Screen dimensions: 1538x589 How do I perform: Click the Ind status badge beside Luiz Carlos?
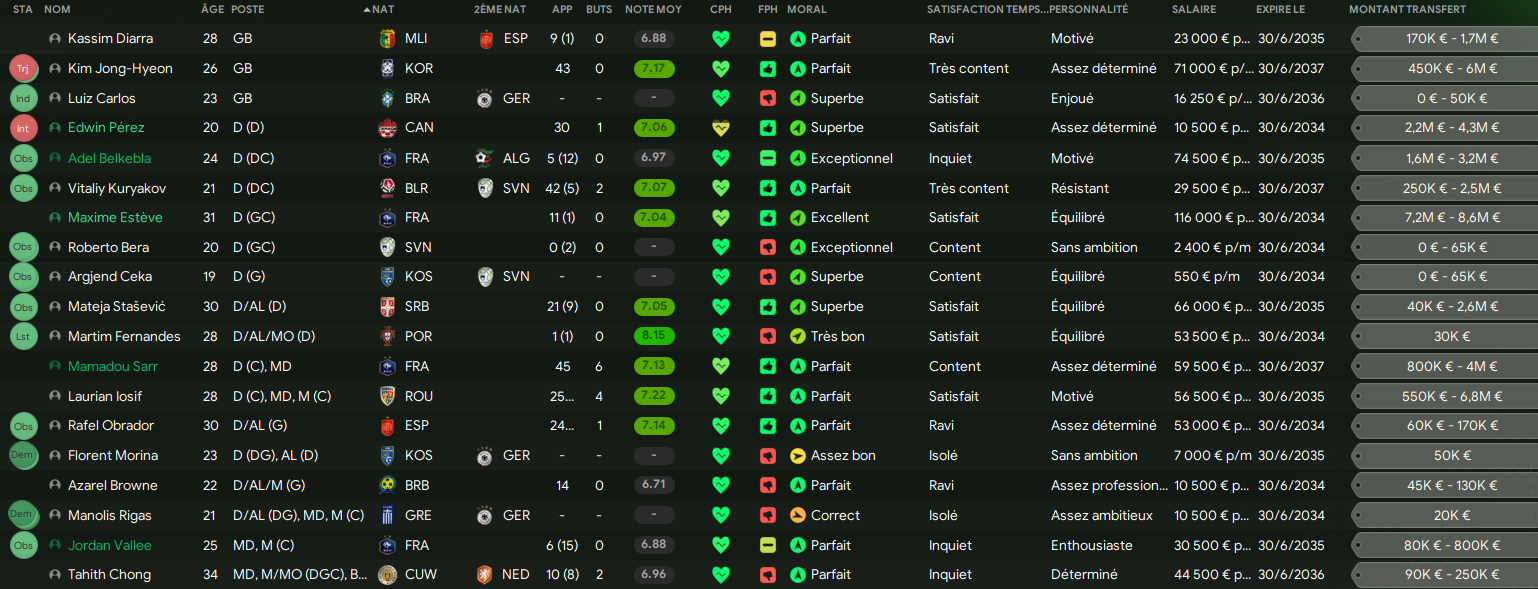(x=22, y=99)
